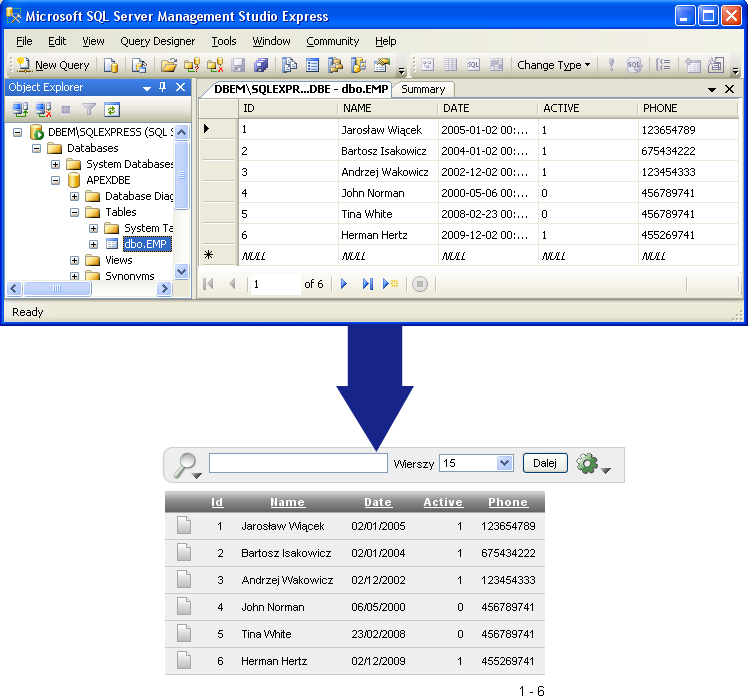Expand the Views folder node
The width and height of the screenshot is (748, 700).
[x=74, y=261]
